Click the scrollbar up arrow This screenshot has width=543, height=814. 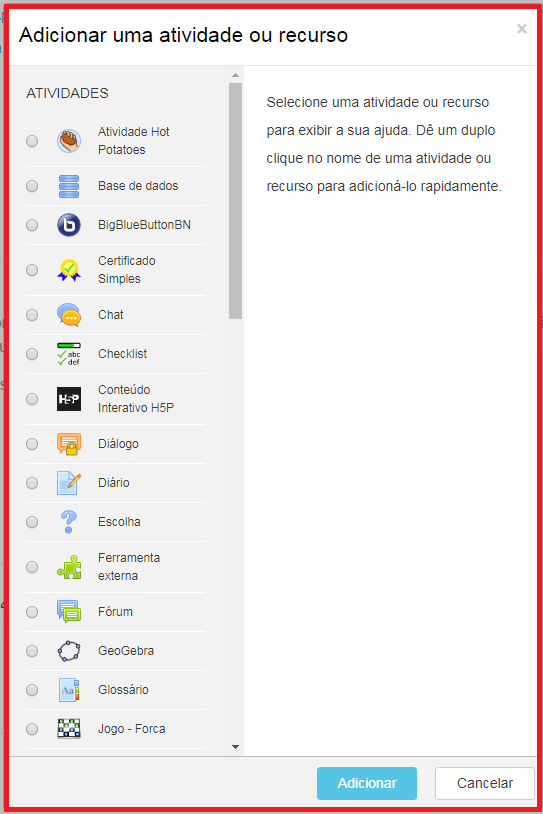click(x=235, y=75)
